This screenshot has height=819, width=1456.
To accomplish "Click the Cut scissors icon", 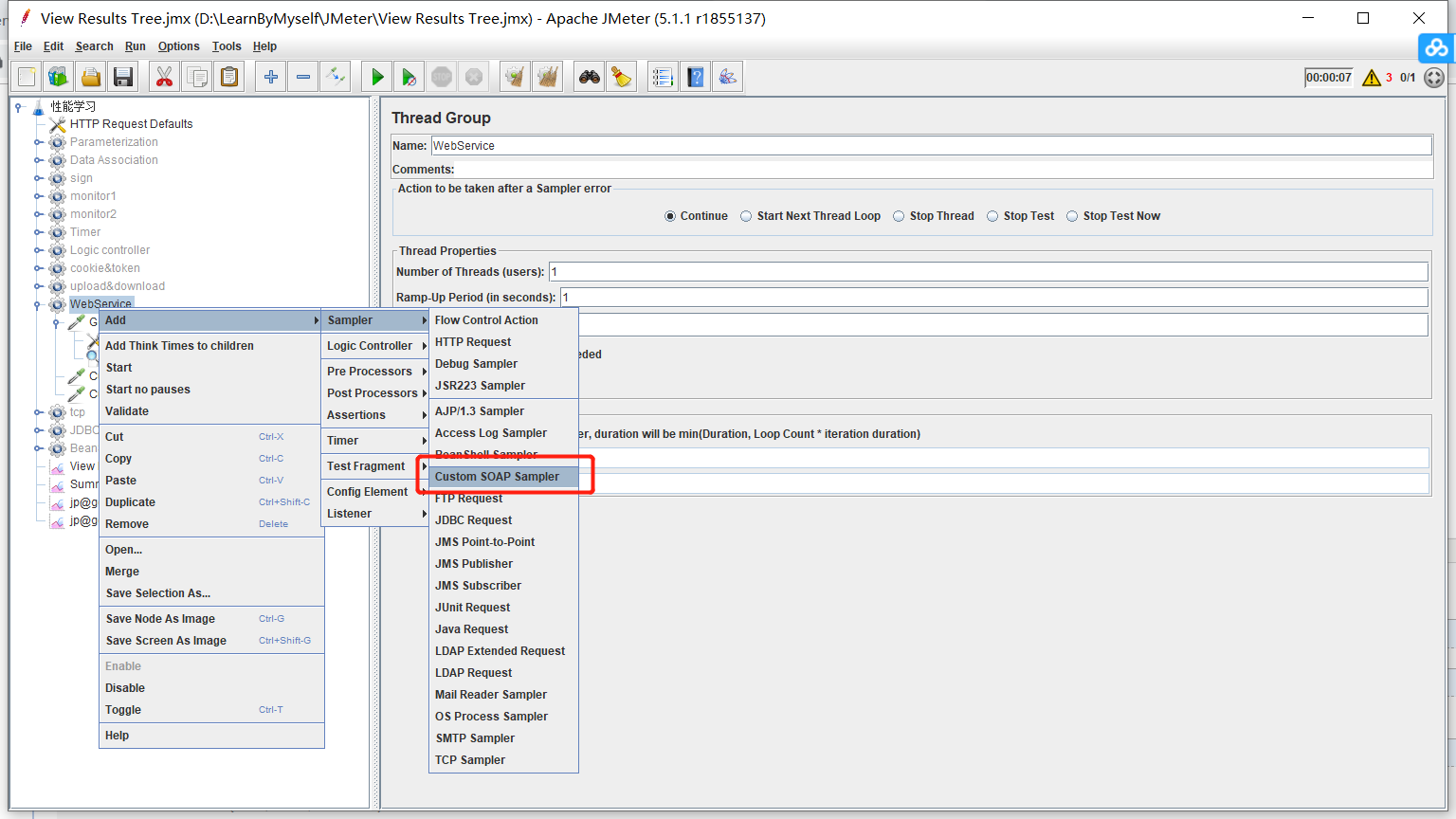I will point(165,77).
